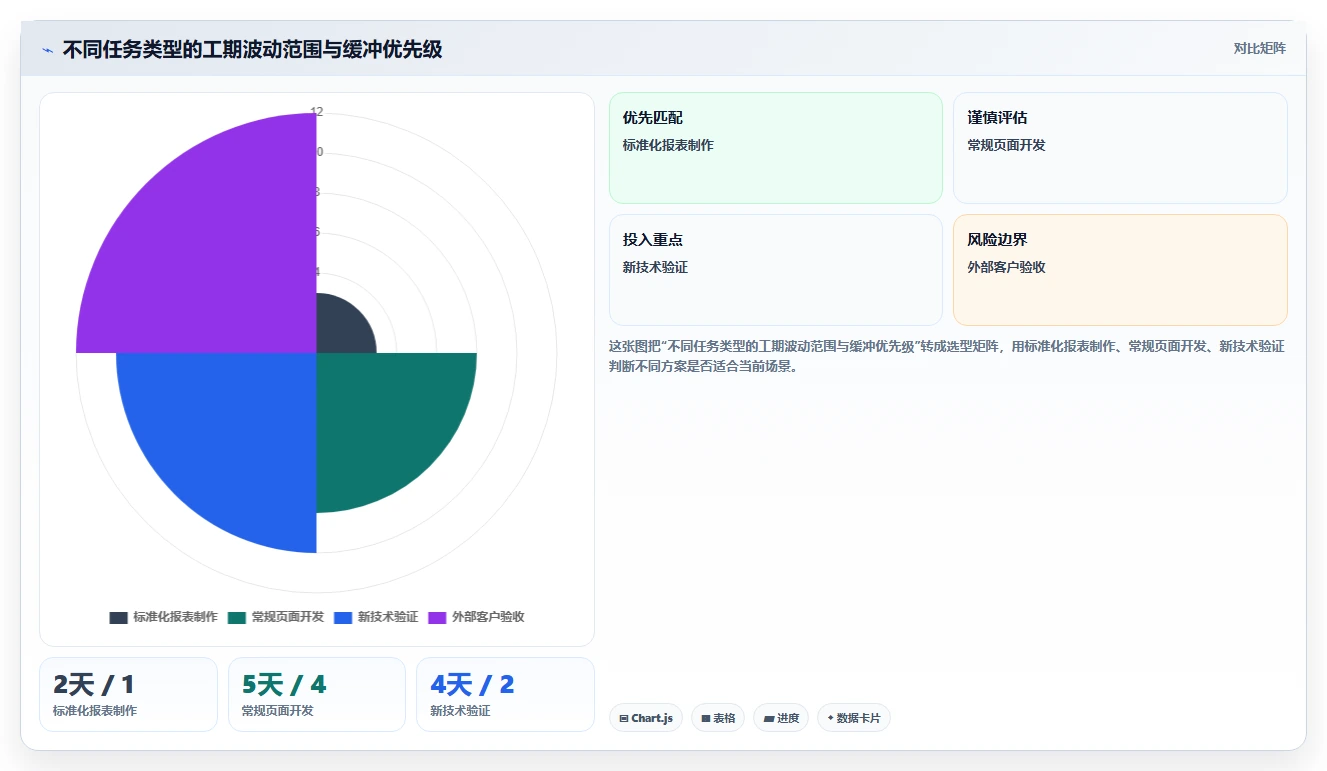Select the 2天 / 1 stat card

pos(128,694)
